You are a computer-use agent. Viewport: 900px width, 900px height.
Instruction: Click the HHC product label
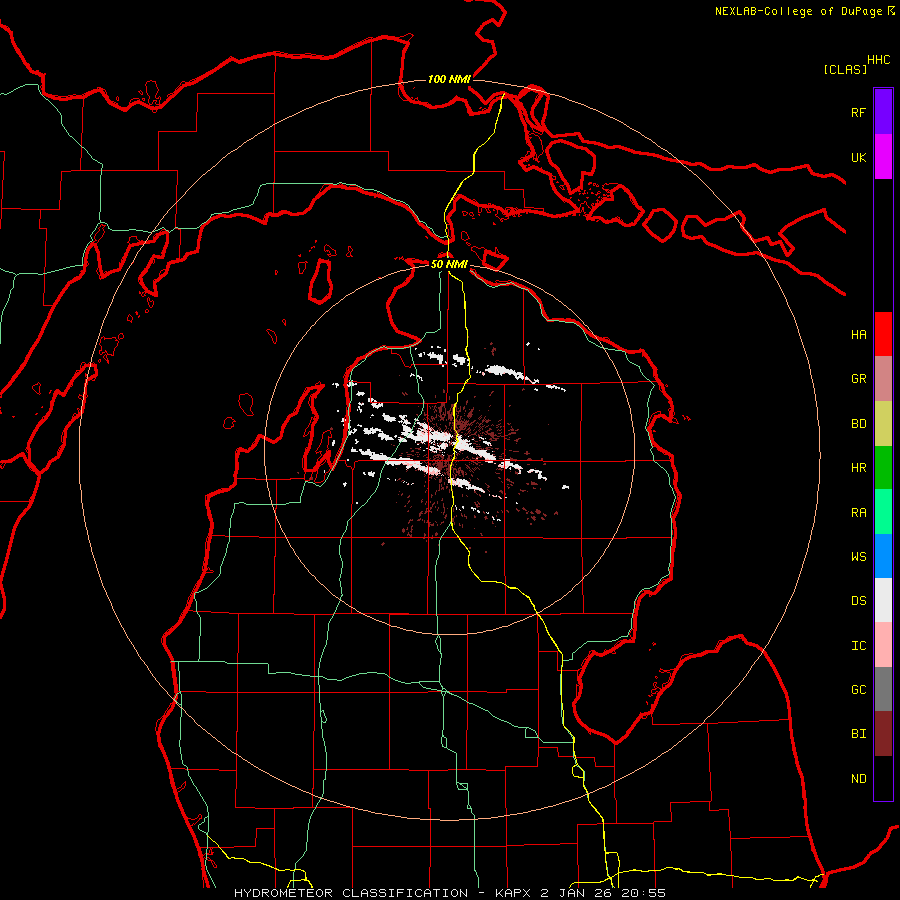878,60
